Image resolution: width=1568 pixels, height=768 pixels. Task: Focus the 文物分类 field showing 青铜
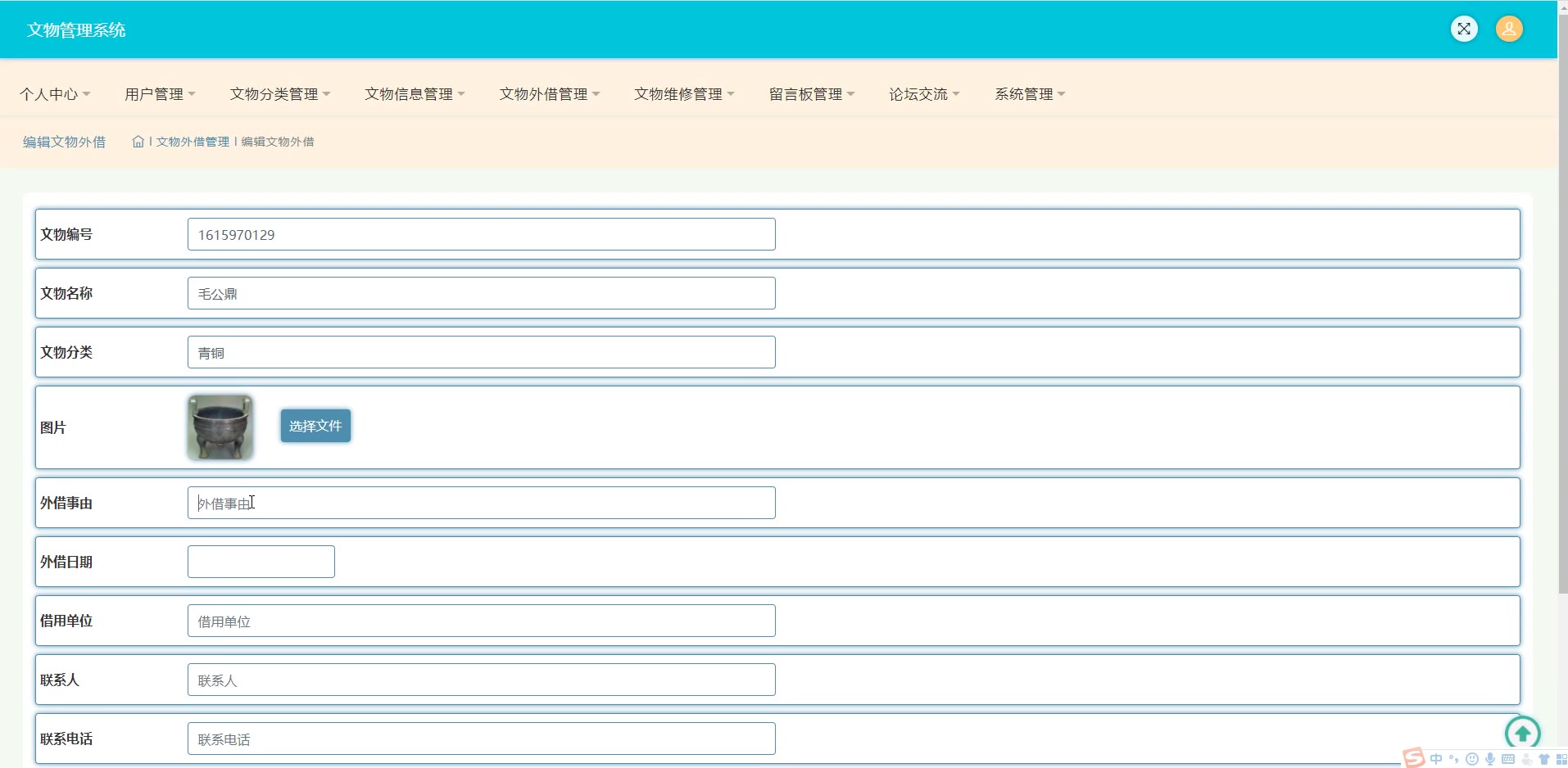point(481,352)
